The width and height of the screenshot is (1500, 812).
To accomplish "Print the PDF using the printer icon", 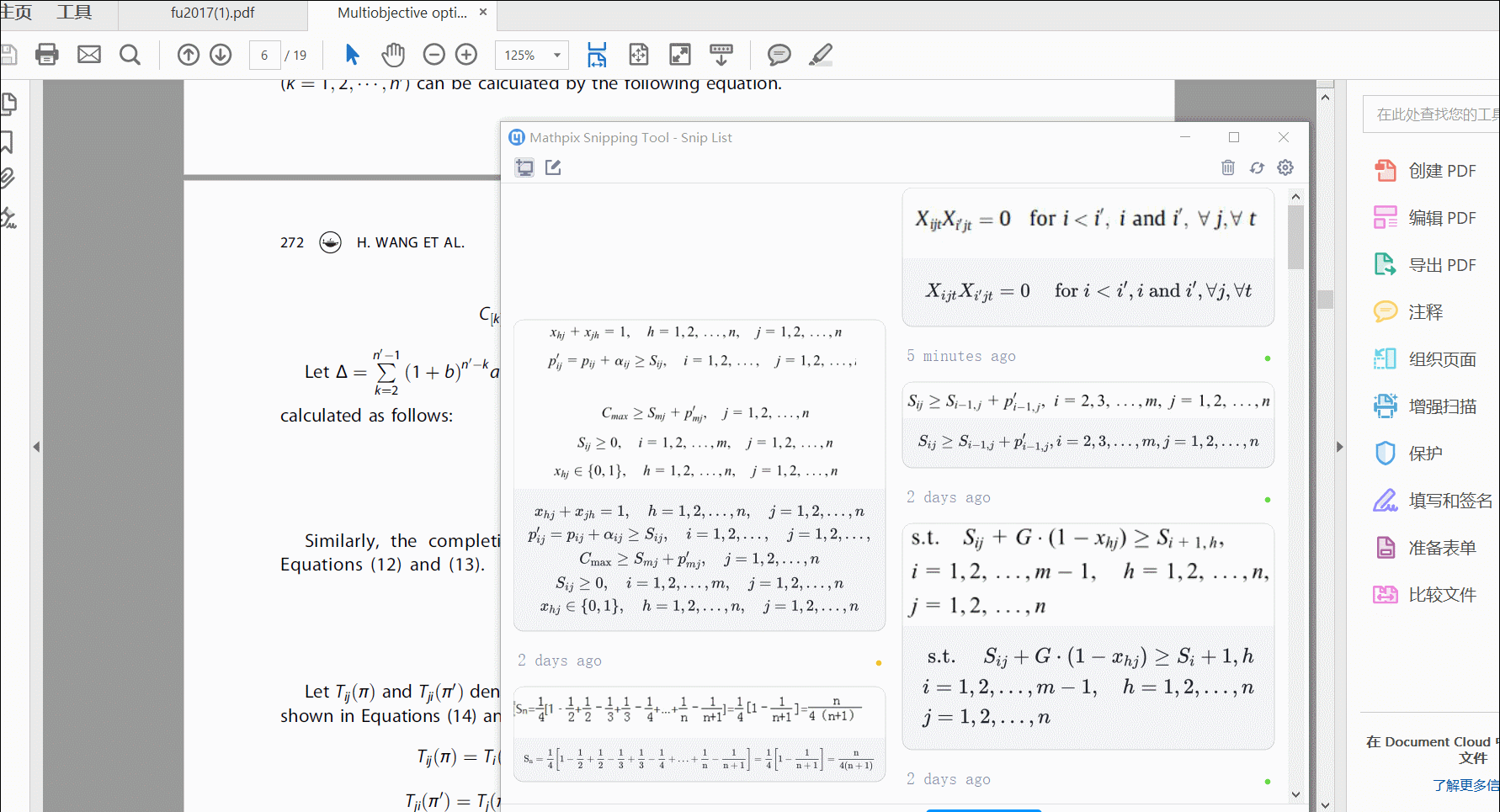I will [x=46, y=54].
